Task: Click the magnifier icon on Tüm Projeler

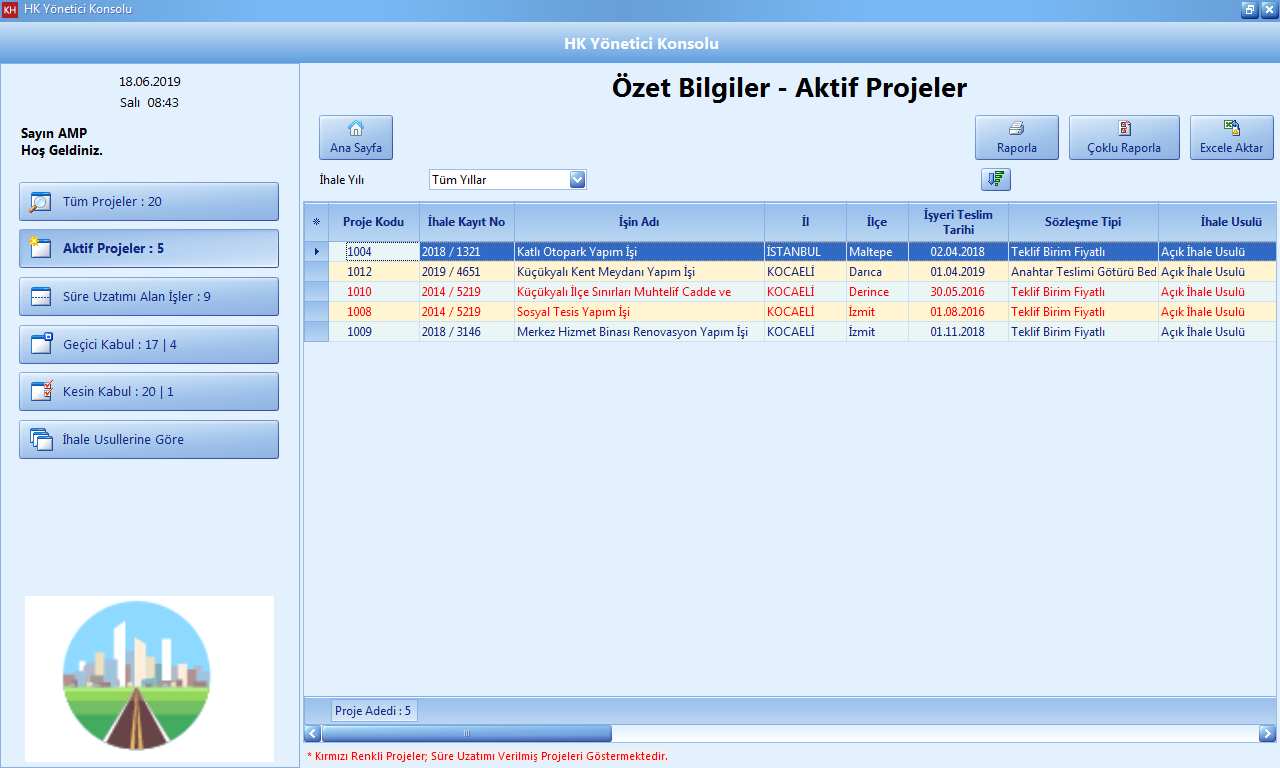Action: tap(41, 201)
